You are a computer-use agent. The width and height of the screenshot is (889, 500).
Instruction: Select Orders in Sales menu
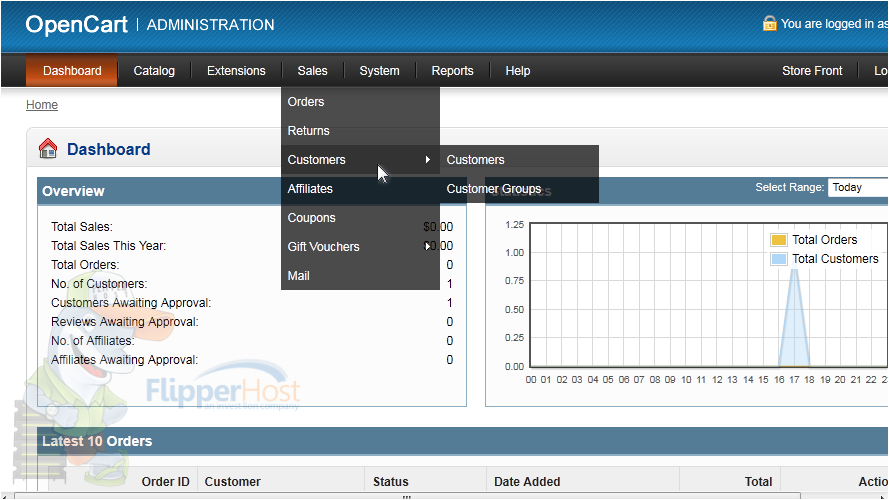(360, 102)
